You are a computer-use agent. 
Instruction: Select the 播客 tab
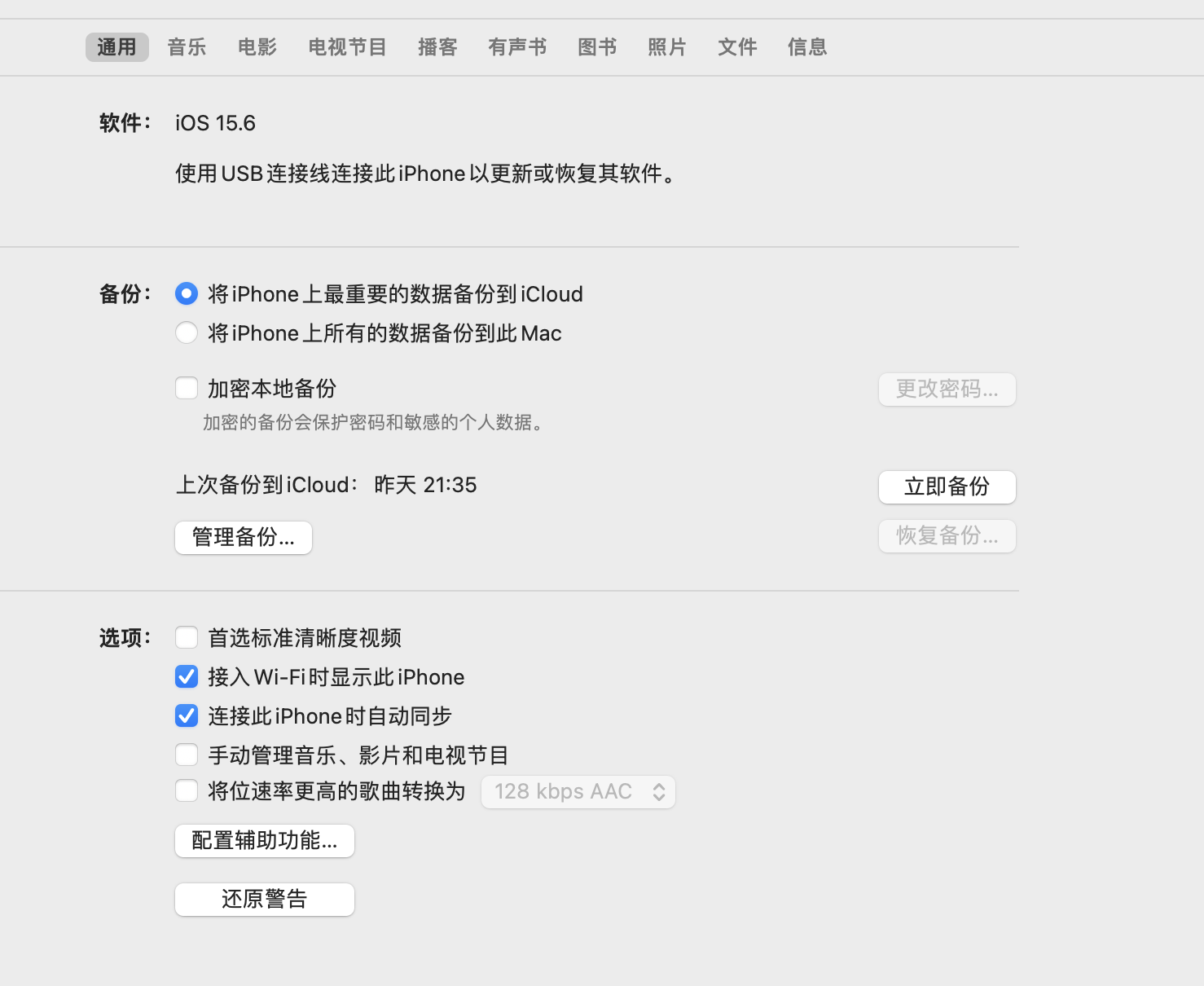pyautogui.click(x=437, y=47)
